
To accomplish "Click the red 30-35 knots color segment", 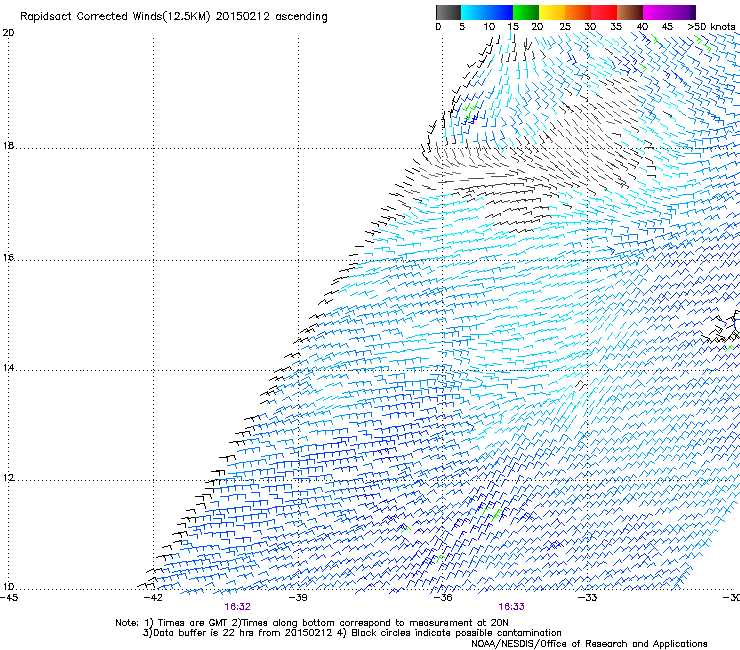I will 604,12.
